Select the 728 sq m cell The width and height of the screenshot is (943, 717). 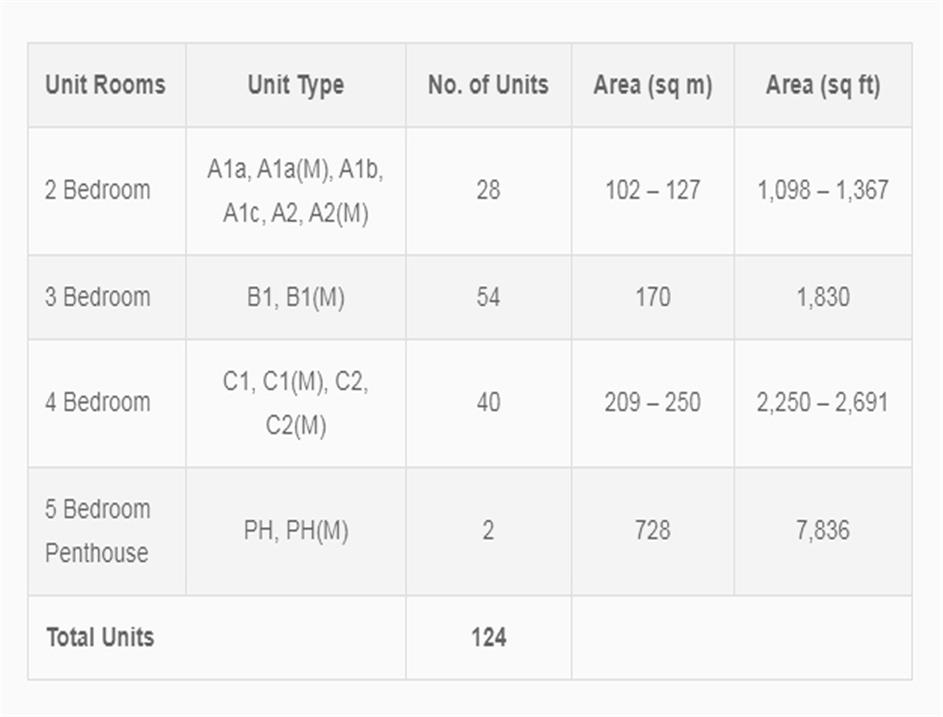(652, 530)
